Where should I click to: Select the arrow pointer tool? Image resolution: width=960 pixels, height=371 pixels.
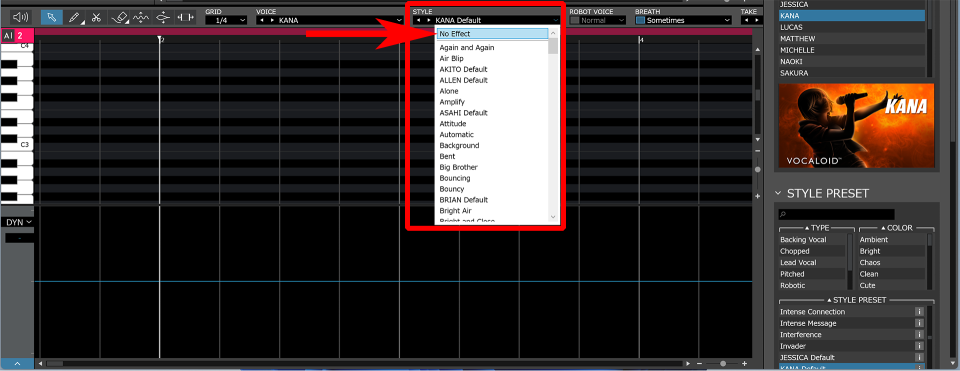coord(51,17)
